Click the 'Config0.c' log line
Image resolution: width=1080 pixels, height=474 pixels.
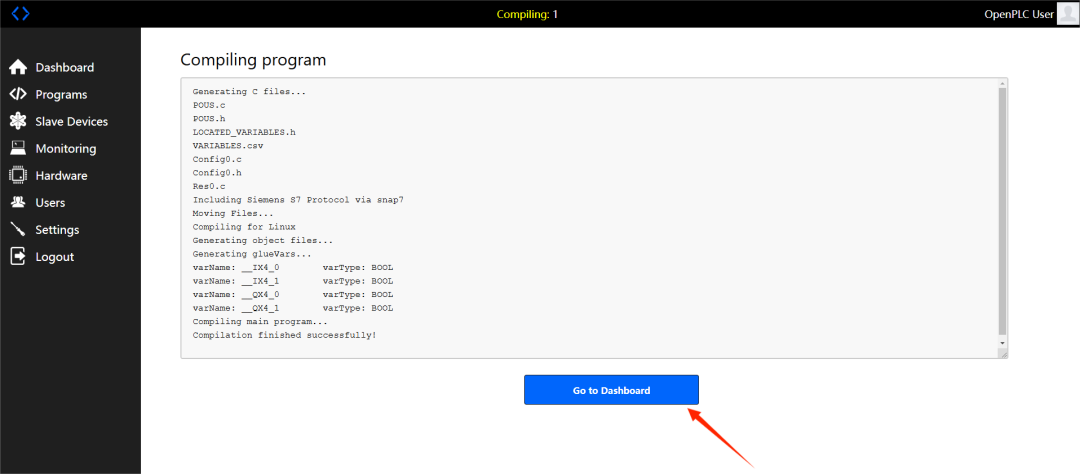coord(217,159)
